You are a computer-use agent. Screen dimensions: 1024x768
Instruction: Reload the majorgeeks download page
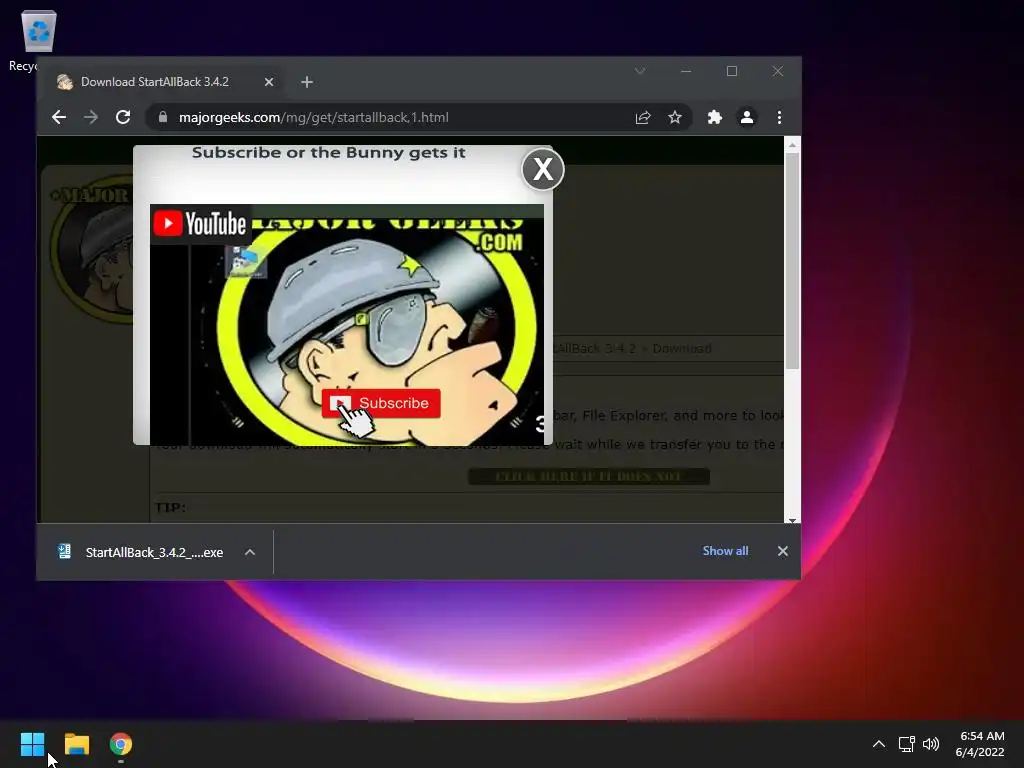click(123, 118)
